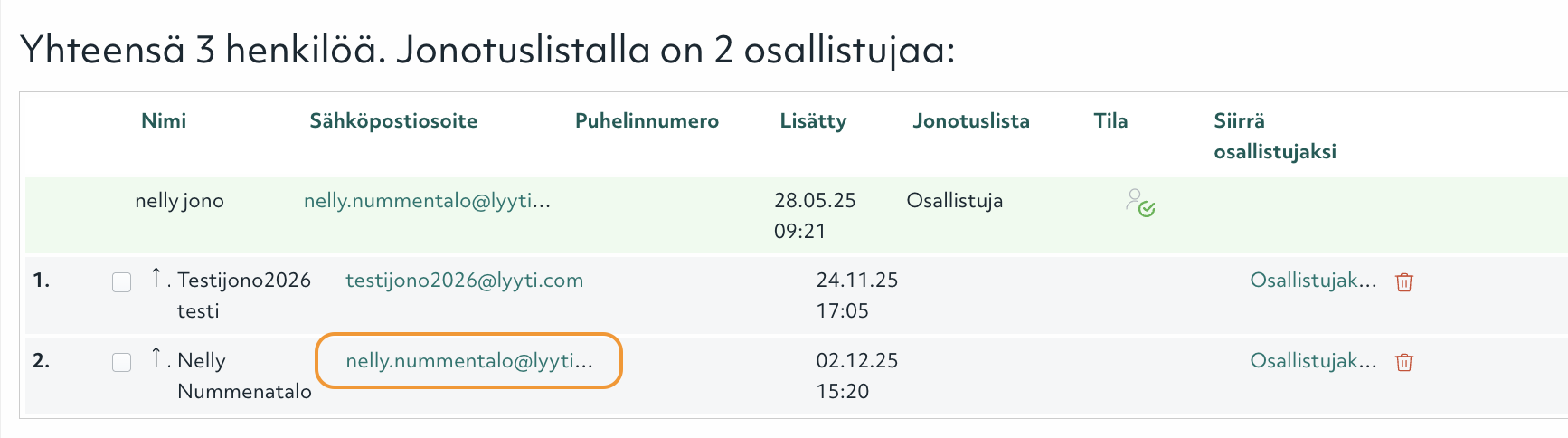This screenshot has width=1568, height=438.
Task: Open testijono2026@lyyti.com email link
Action: pos(464,281)
